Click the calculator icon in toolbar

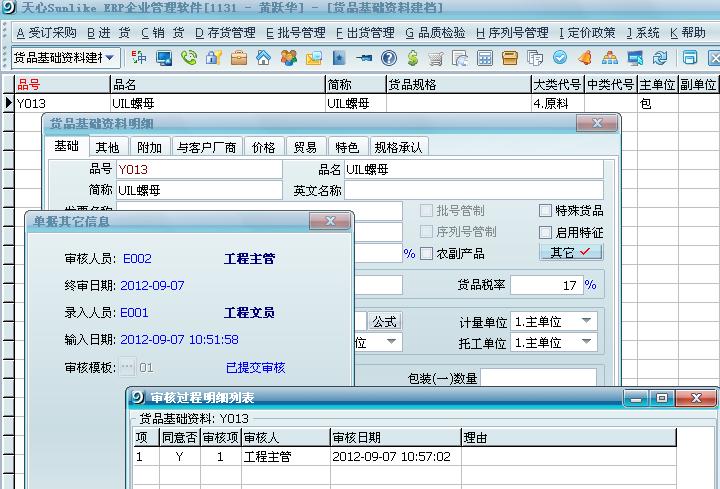(x=484, y=58)
